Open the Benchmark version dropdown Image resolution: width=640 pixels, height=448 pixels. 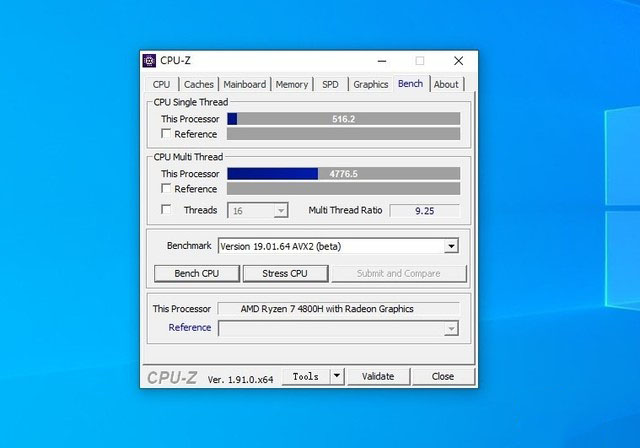coord(451,246)
